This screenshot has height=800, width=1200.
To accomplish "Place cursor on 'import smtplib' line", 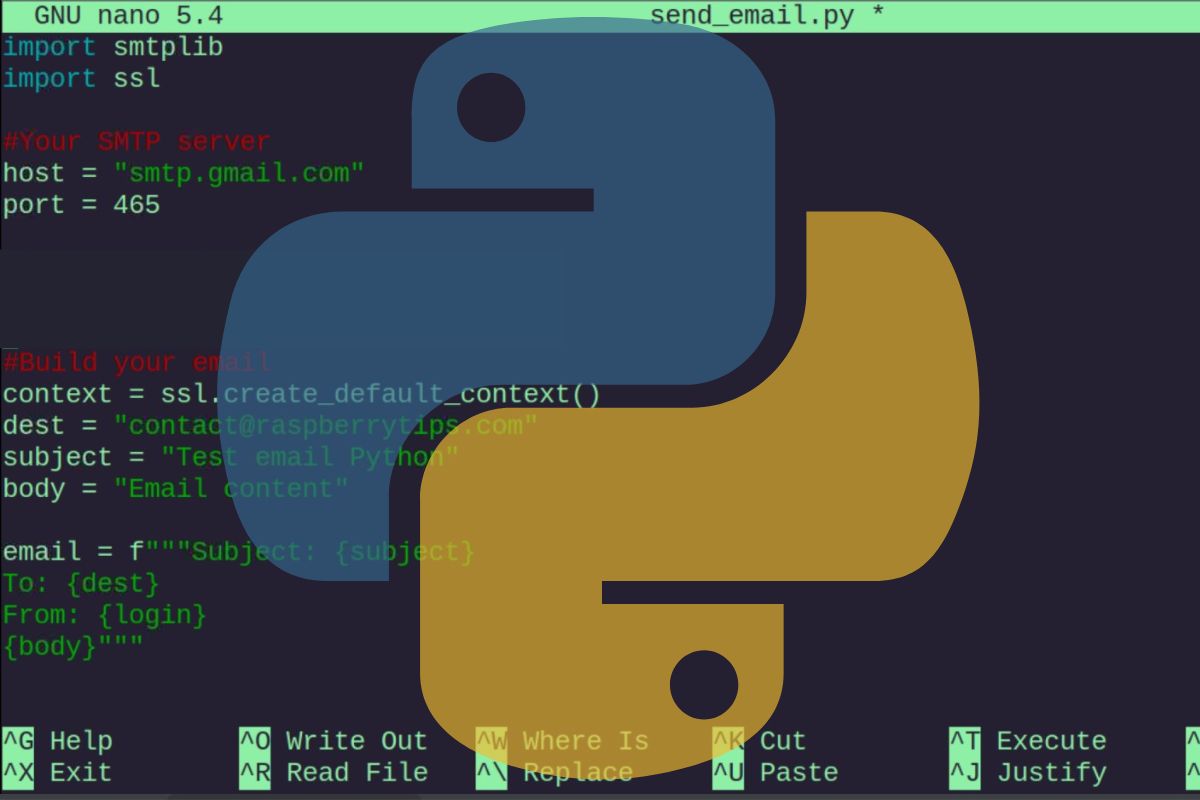I will pyautogui.click(x=112, y=47).
